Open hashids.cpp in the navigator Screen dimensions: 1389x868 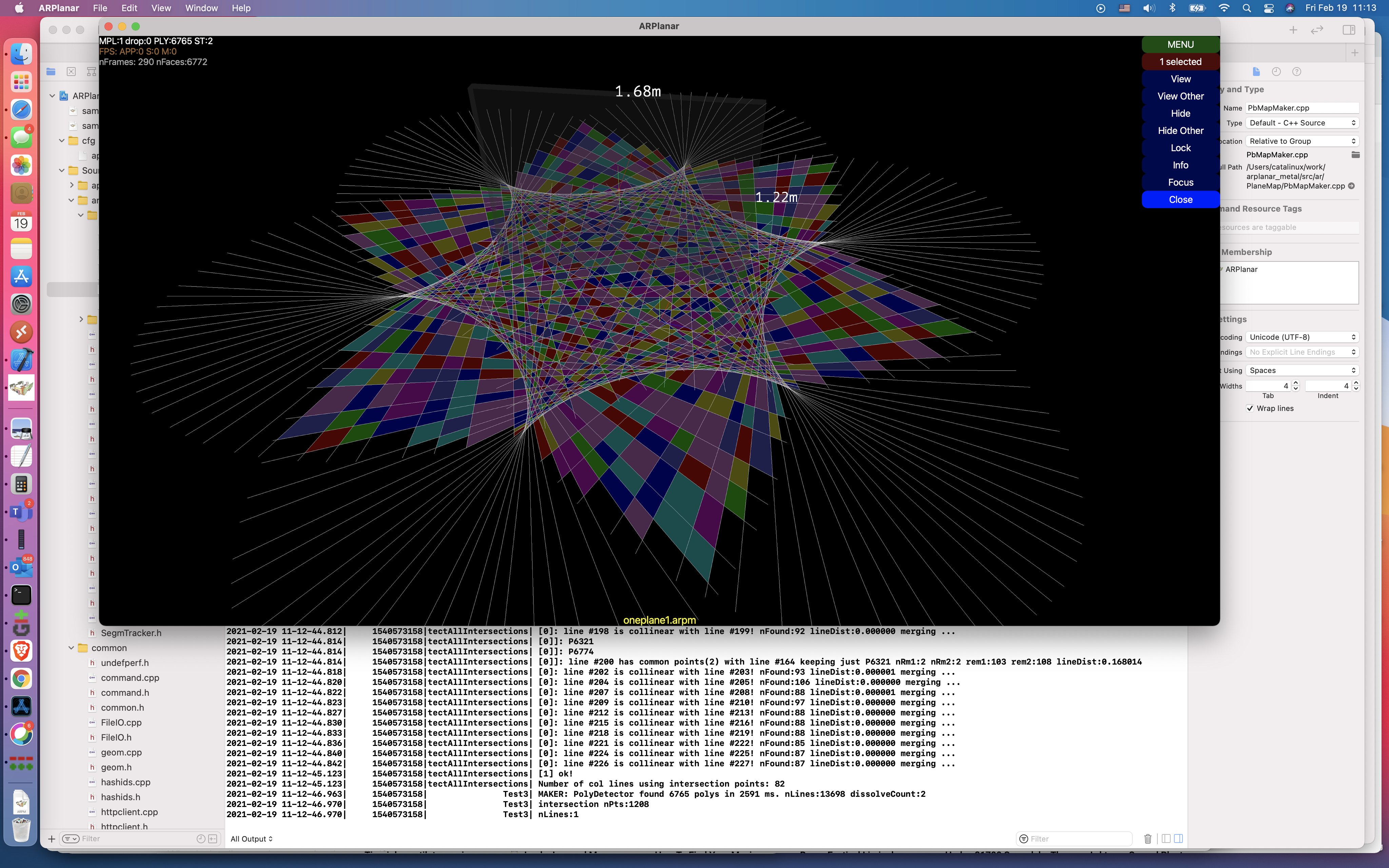point(125,782)
